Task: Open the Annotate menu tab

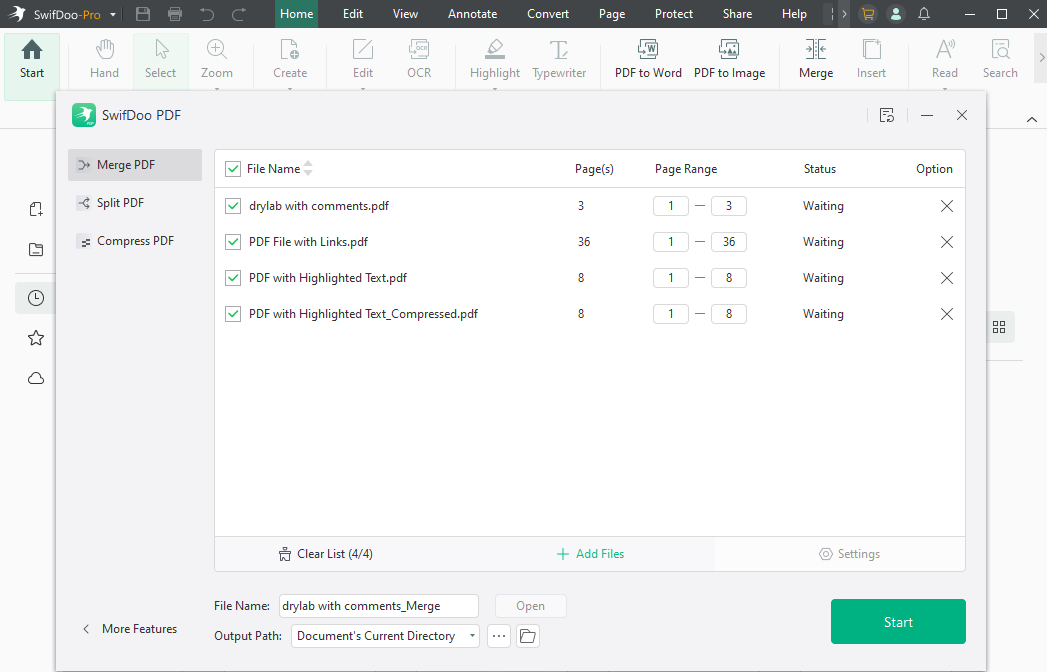Action: [x=472, y=14]
